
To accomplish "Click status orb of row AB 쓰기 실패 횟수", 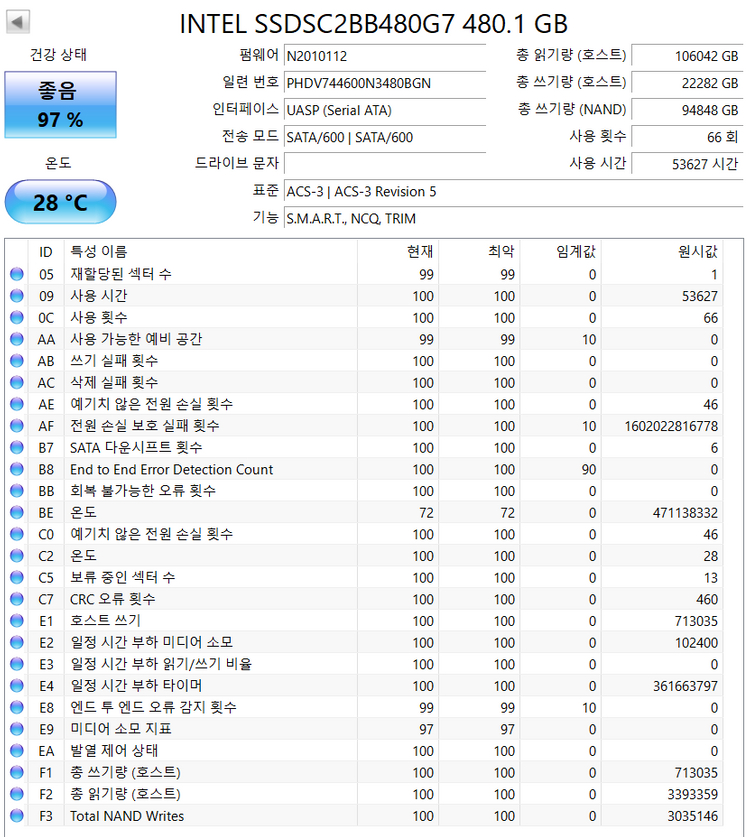I will (17, 360).
